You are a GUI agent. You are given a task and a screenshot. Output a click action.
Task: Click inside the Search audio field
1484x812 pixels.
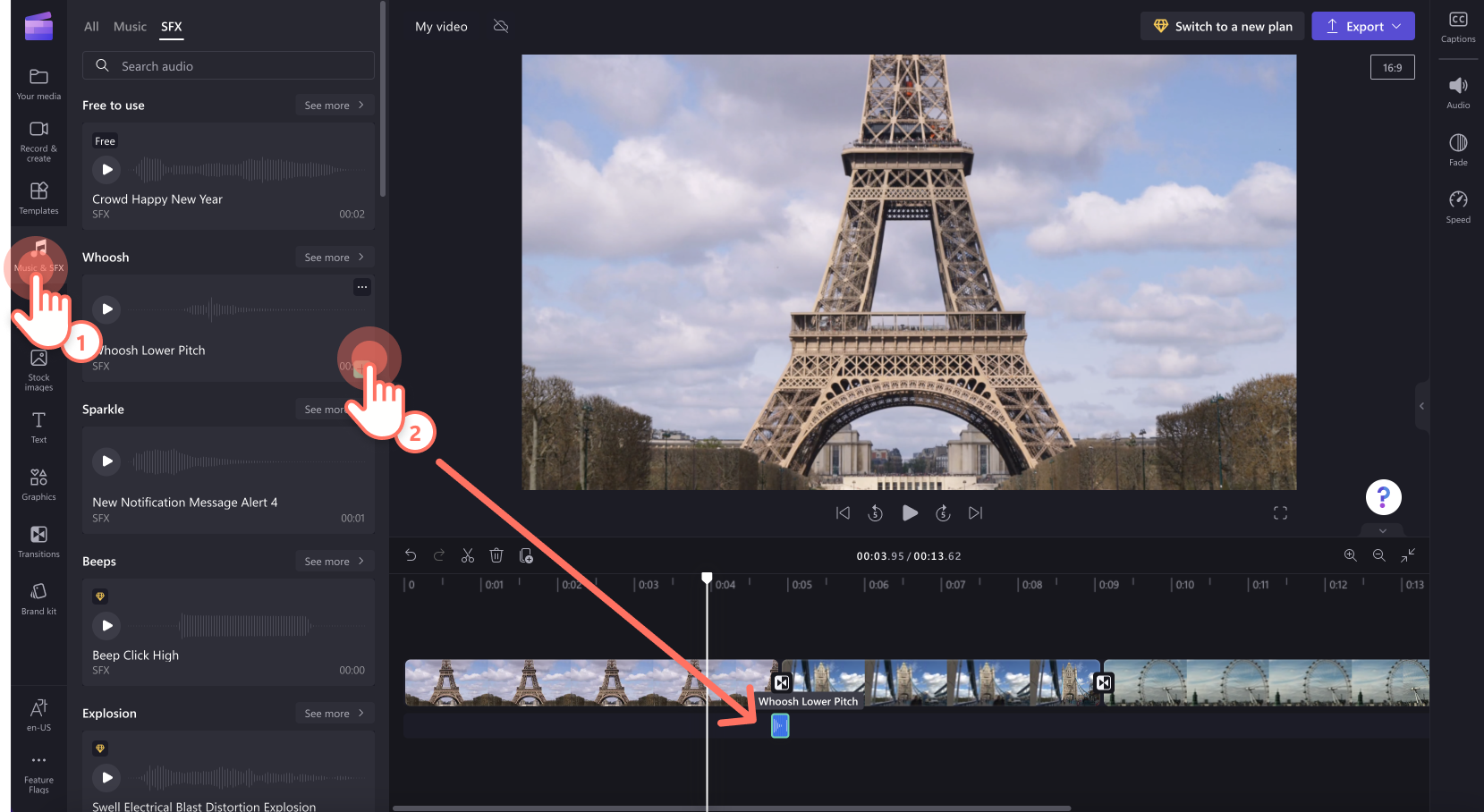[x=228, y=65]
